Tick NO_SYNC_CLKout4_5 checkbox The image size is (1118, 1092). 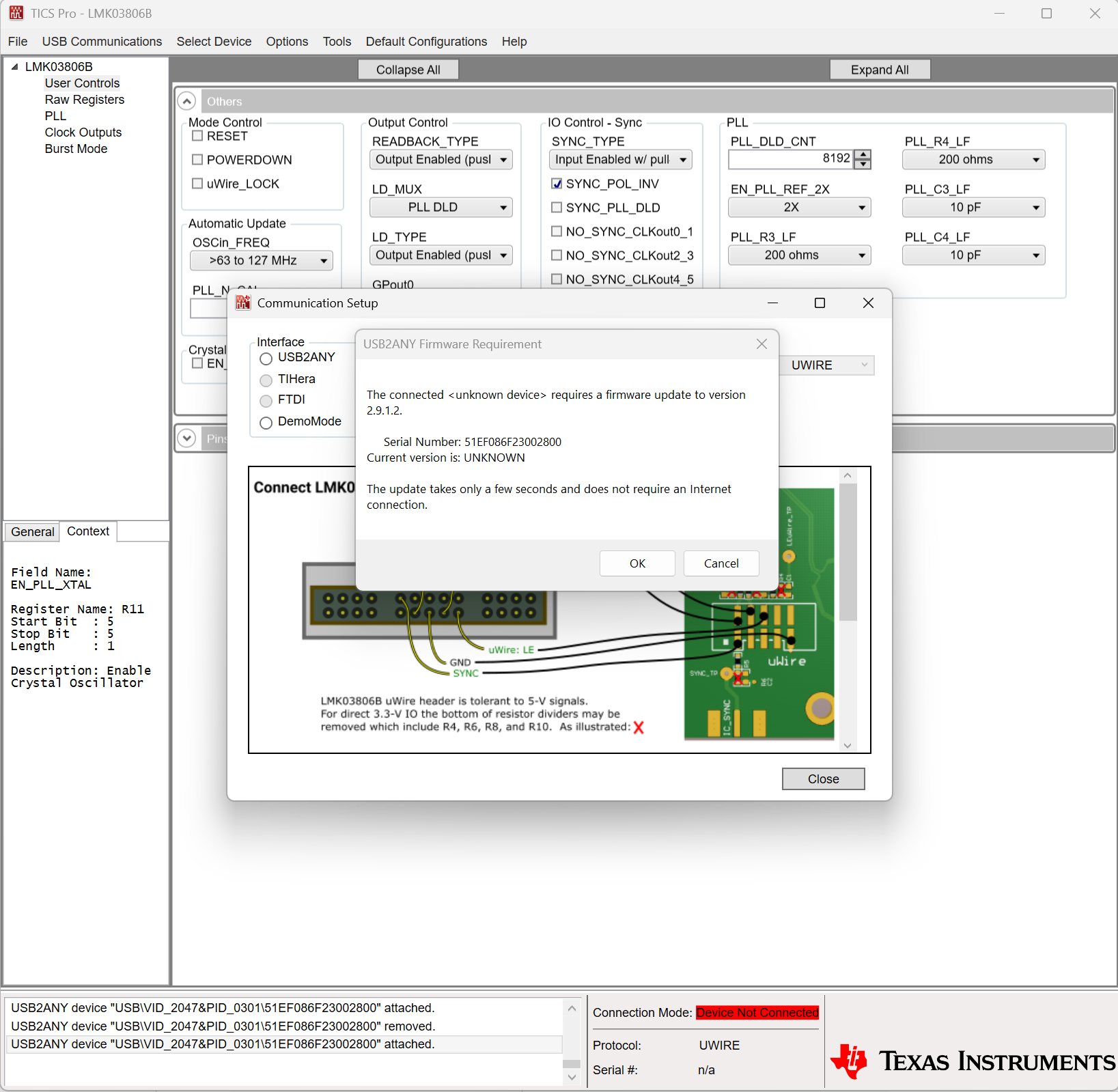557,279
